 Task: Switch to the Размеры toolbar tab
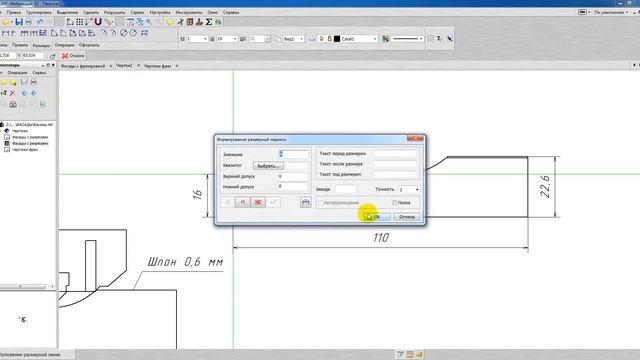pyautogui.click(x=41, y=45)
